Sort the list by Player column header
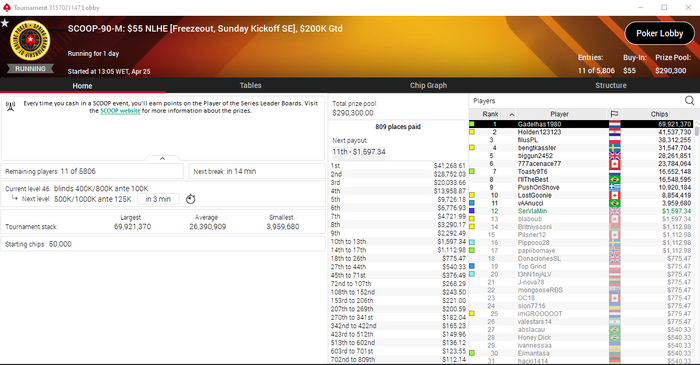The image size is (700, 365). pos(559,114)
